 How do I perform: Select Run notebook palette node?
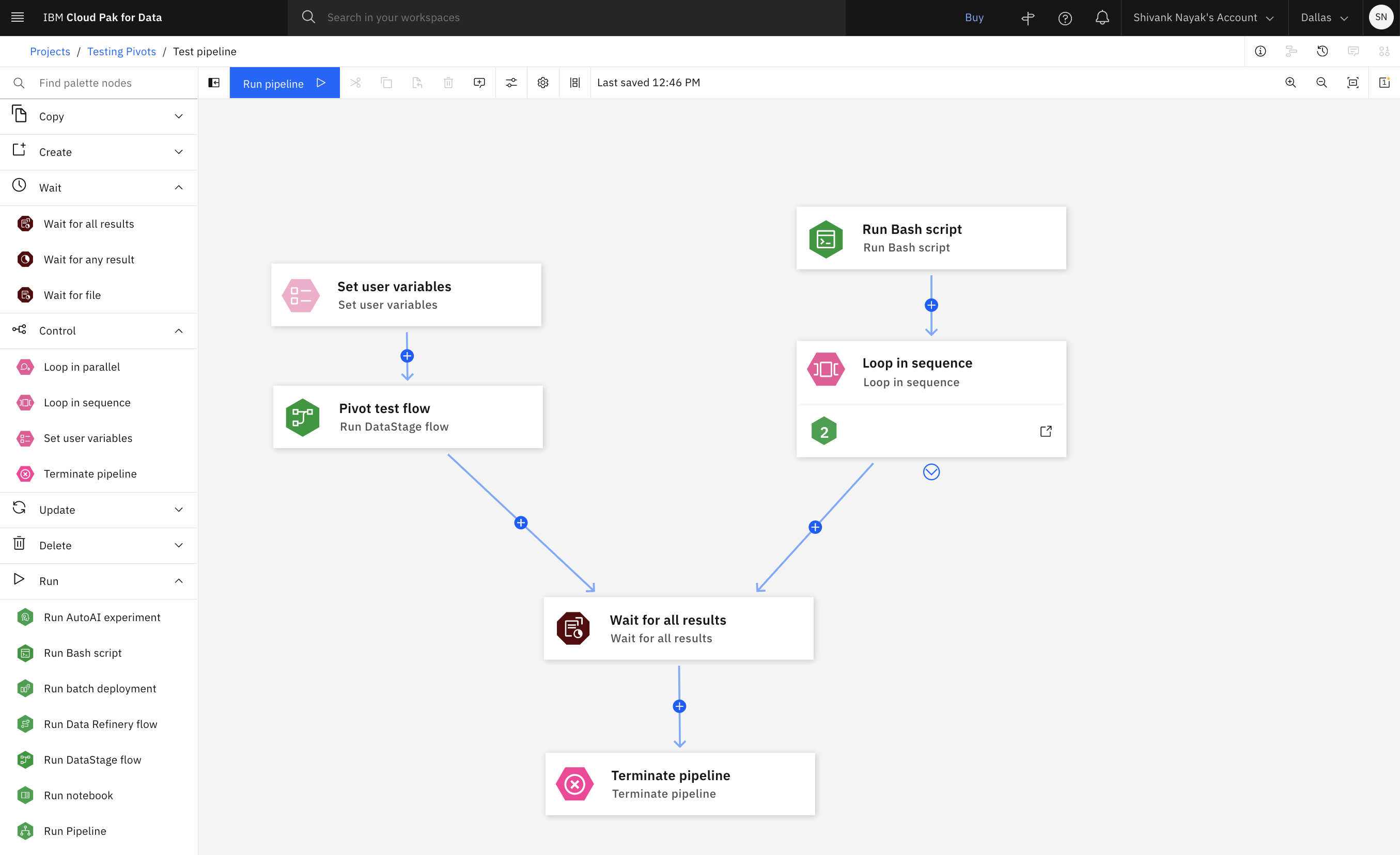pos(99,796)
